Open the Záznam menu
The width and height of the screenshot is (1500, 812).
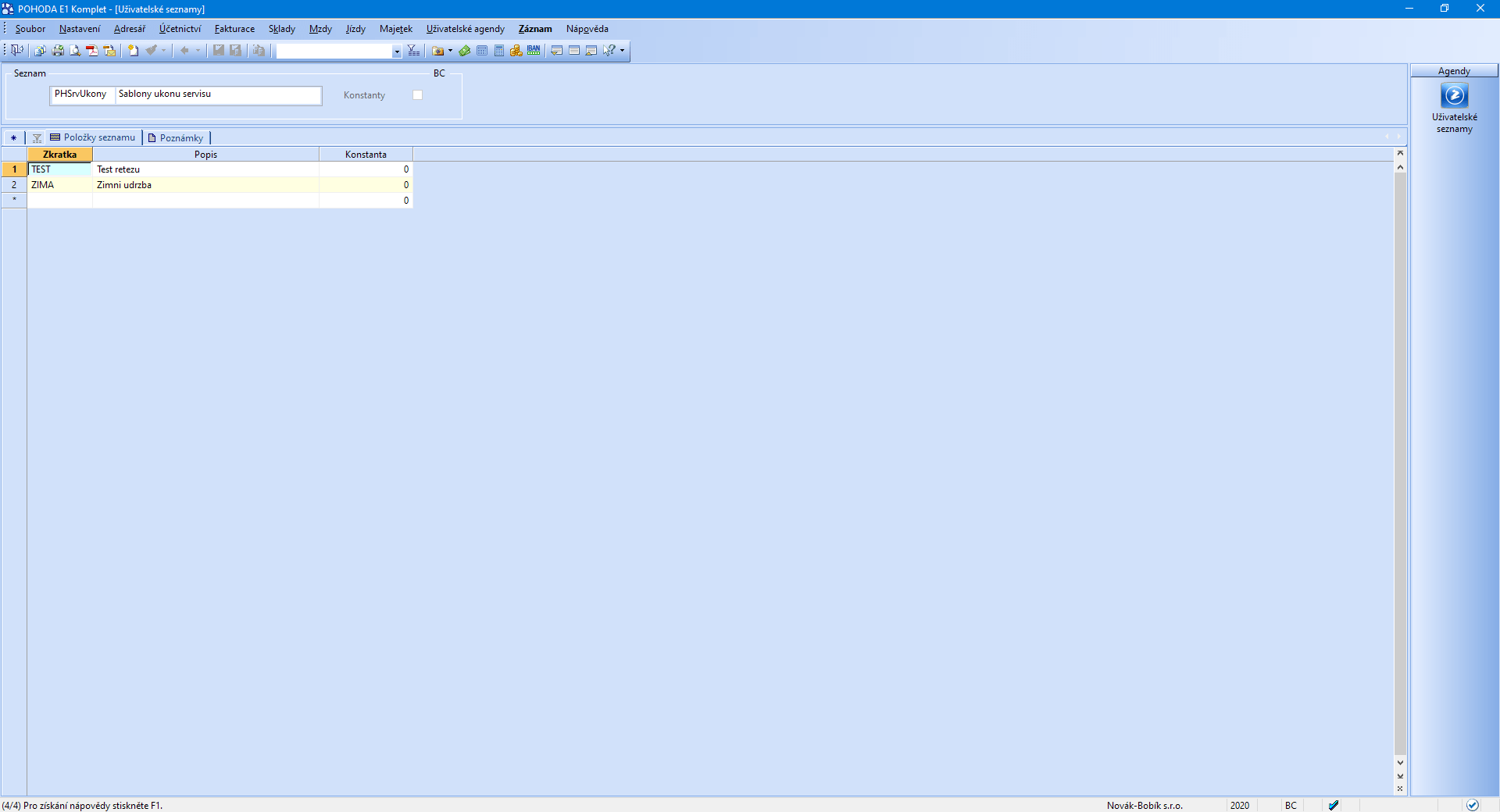[535, 29]
